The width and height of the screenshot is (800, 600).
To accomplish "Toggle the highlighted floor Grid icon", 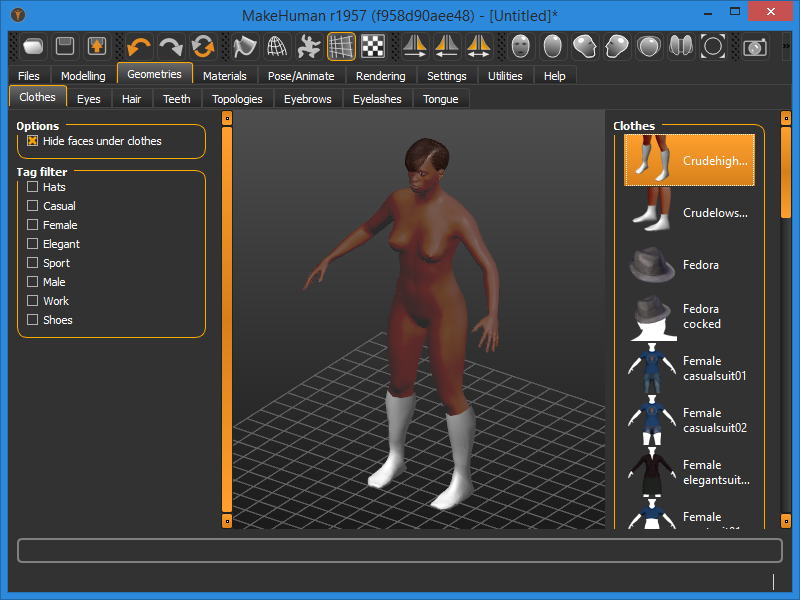I will tap(341, 46).
